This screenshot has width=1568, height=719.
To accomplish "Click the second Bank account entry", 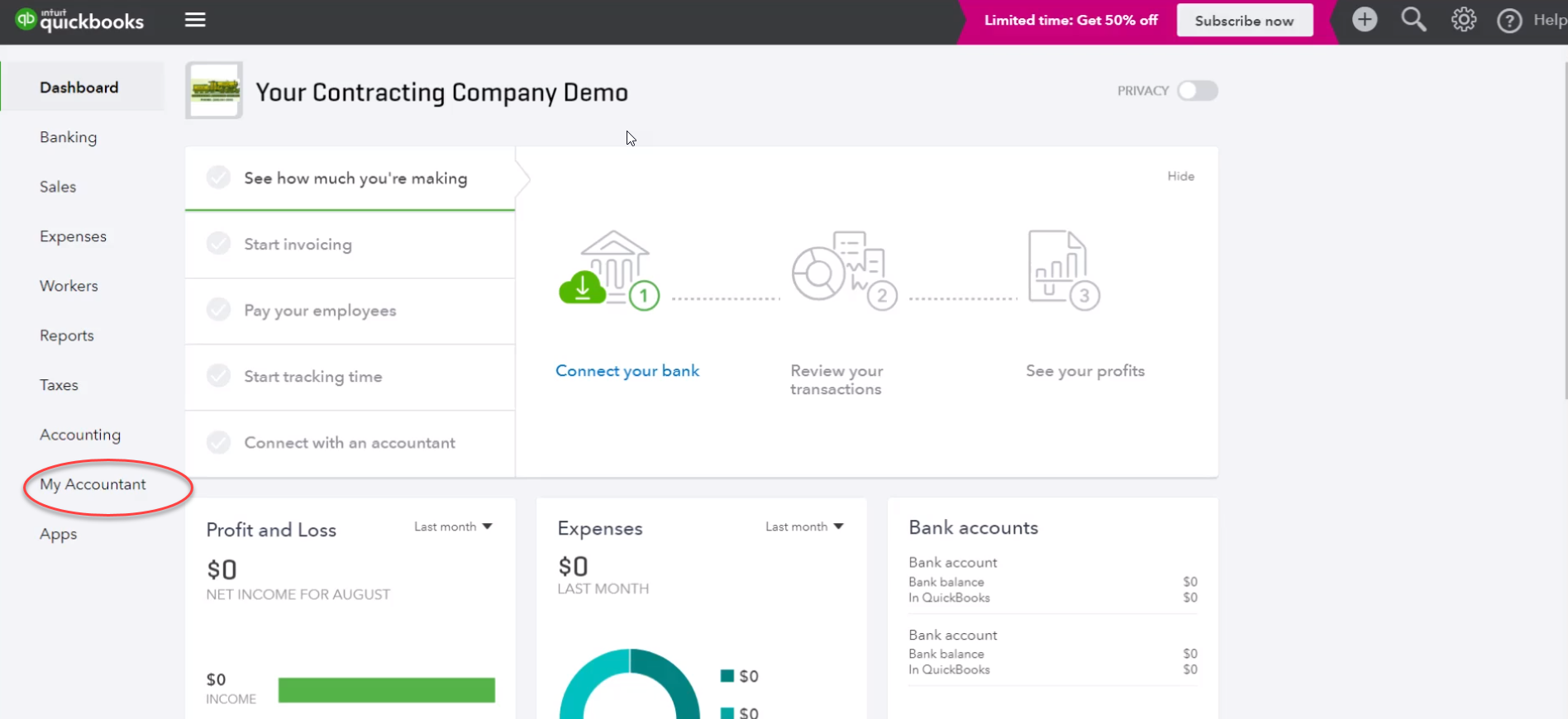I will pos(1053,652).
